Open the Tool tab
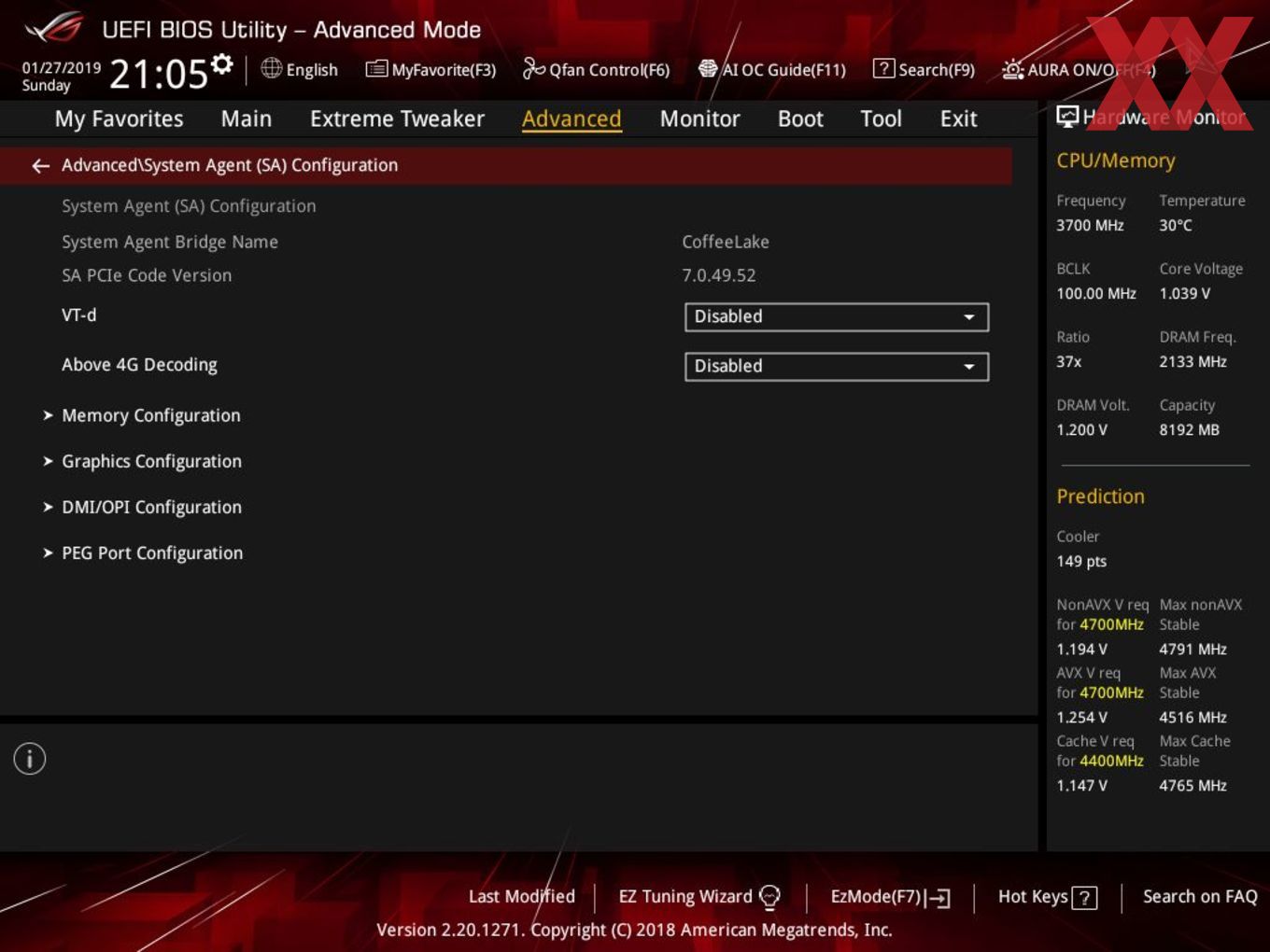 click(881, 119)
